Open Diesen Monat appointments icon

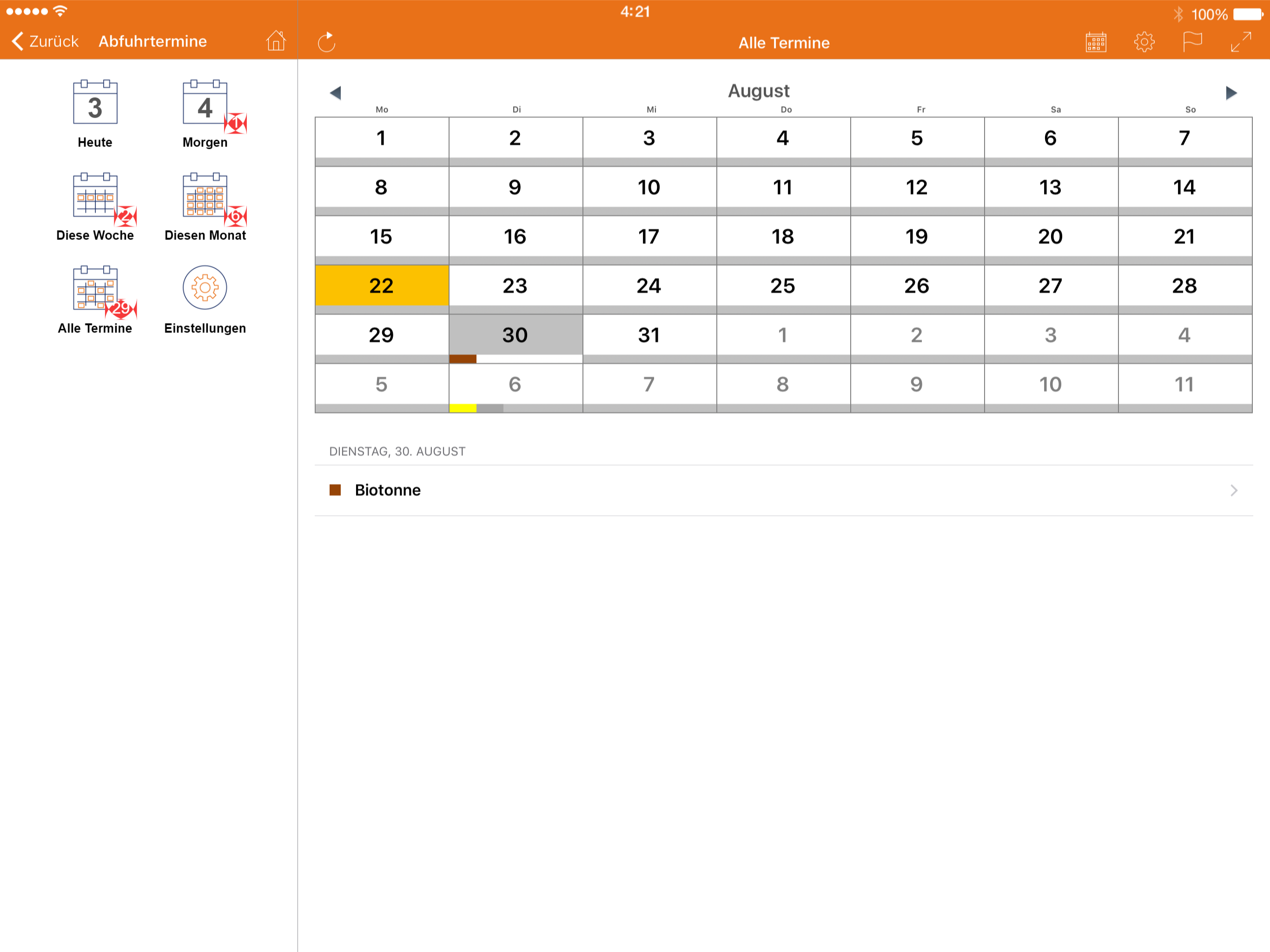coord(205,195)
